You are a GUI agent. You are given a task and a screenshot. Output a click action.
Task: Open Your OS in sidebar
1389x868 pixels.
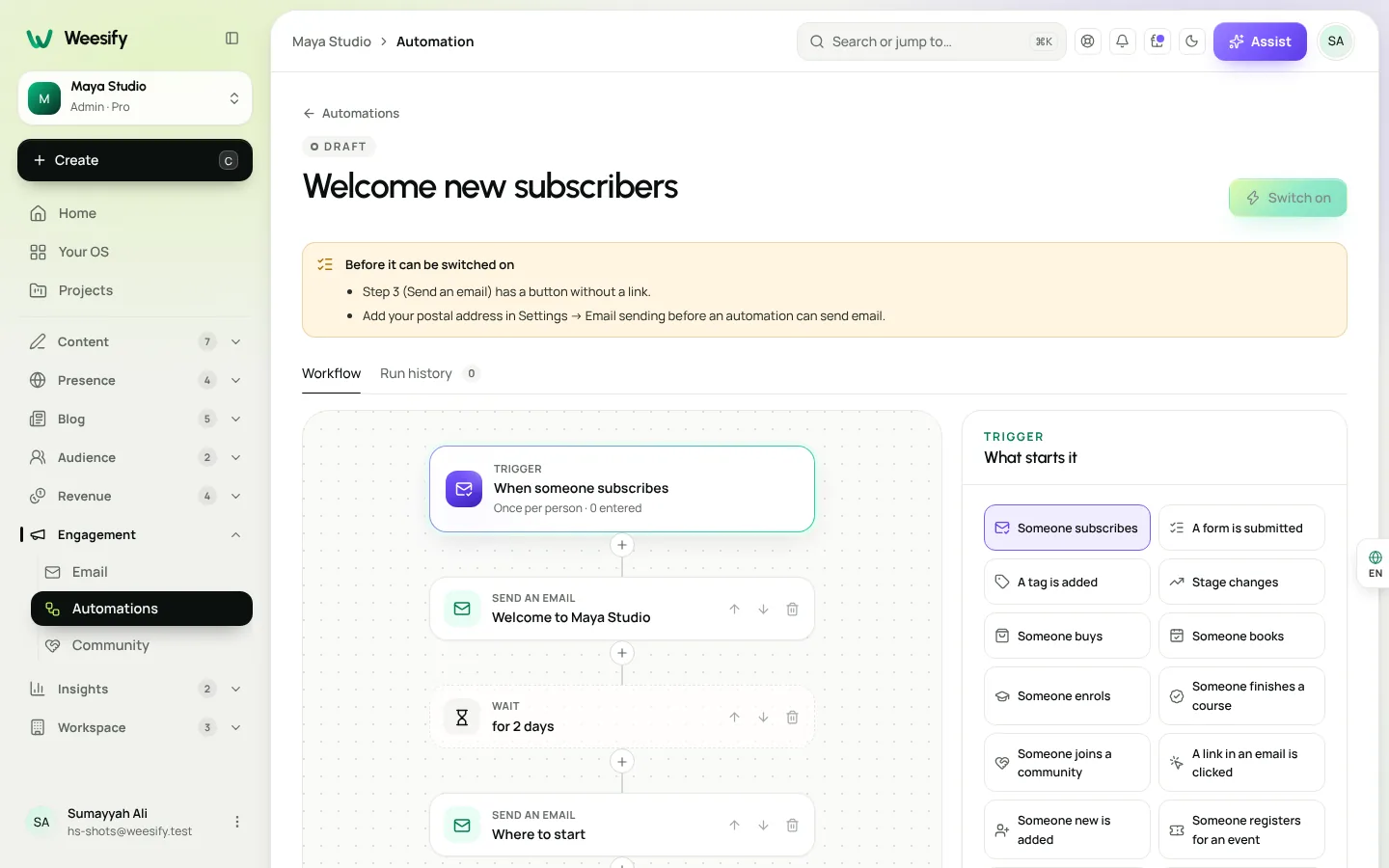coord(135,252)
